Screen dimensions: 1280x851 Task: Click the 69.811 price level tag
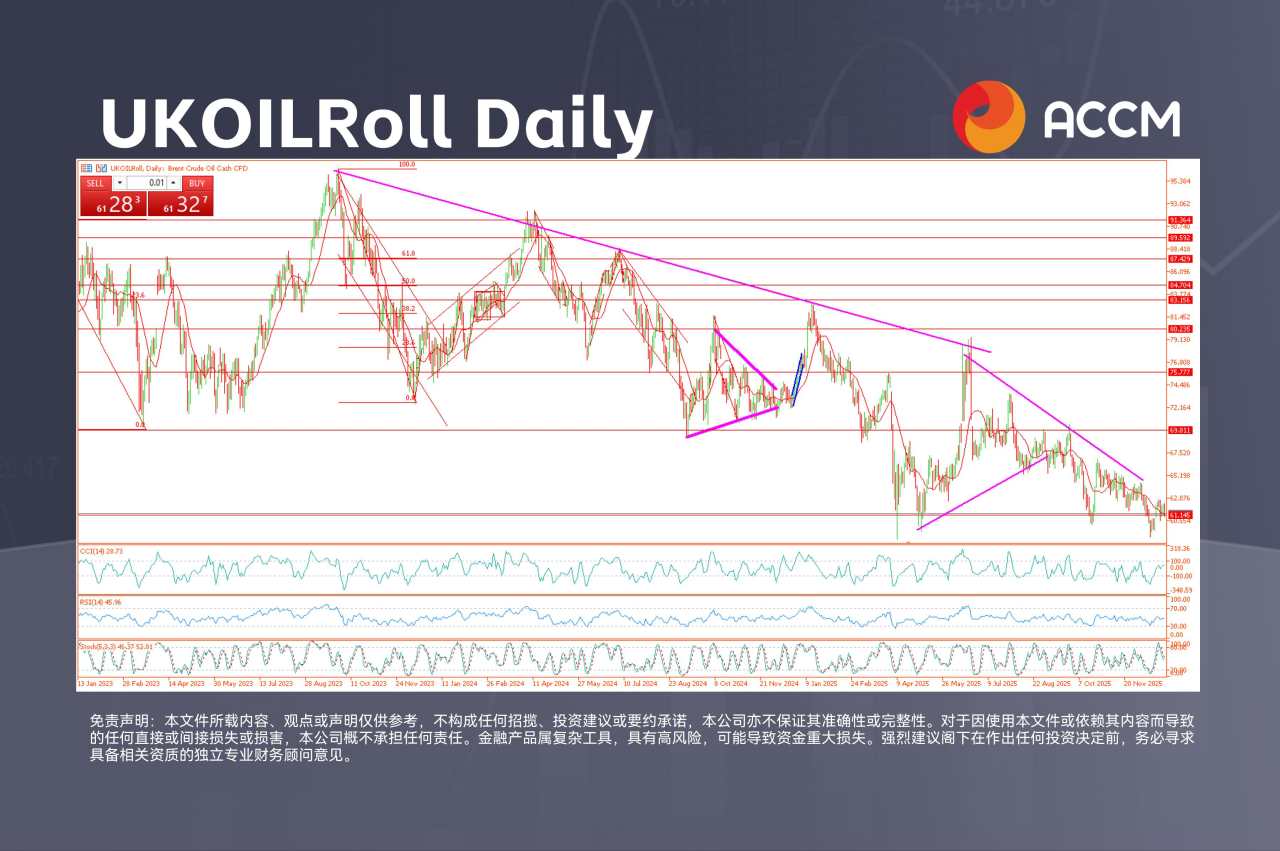(x=1180, y=430)
